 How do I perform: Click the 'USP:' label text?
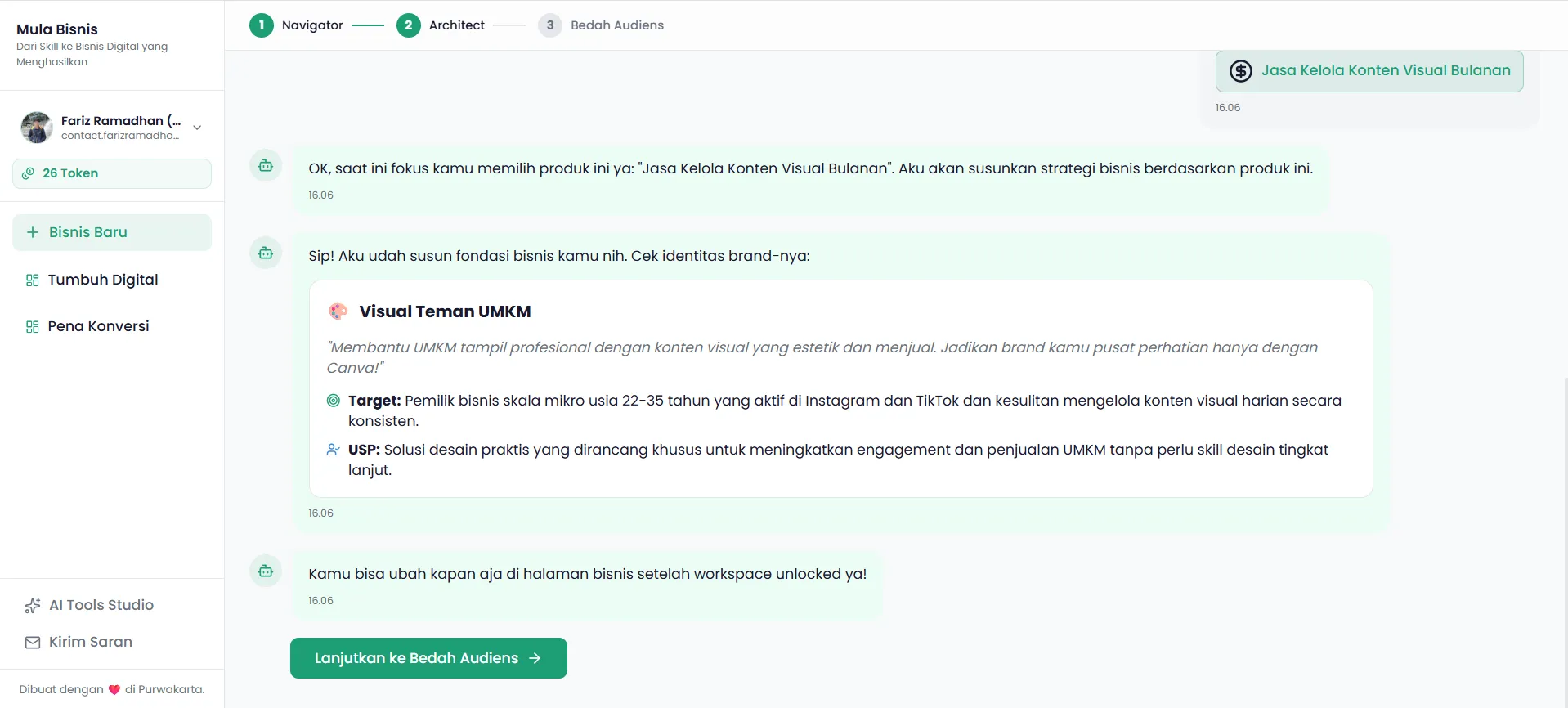click(x=364, y=450)
